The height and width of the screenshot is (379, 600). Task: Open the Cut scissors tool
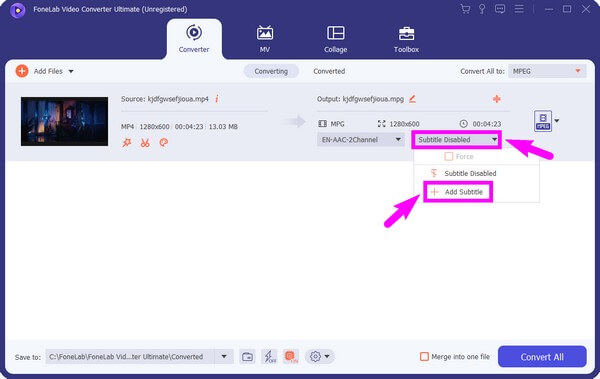pos(145,143)
